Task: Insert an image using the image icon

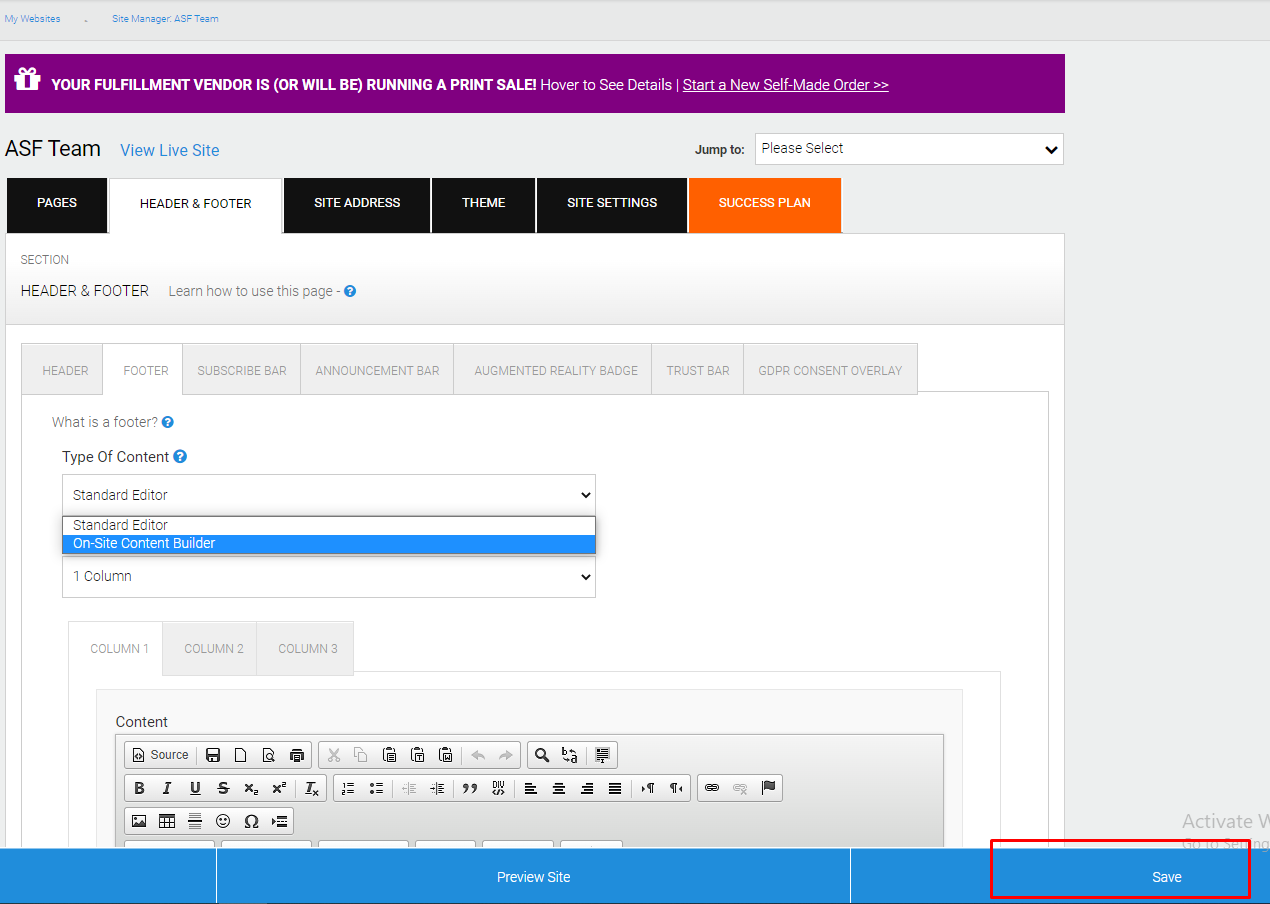Action: [x=139, y=821]
